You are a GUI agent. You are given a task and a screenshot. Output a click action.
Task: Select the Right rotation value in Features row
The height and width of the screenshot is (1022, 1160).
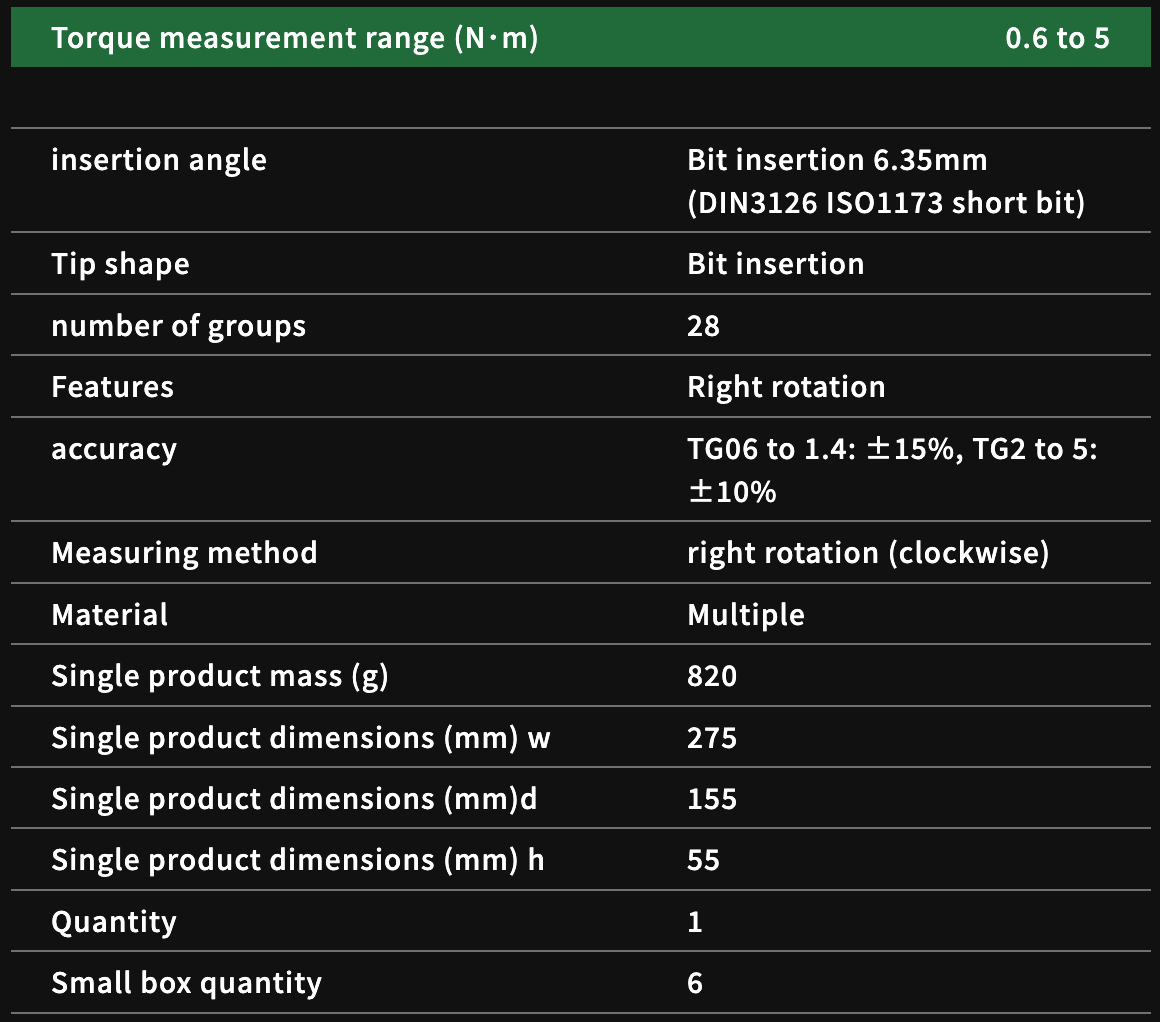pyautogui.click(x=786, y=387)
